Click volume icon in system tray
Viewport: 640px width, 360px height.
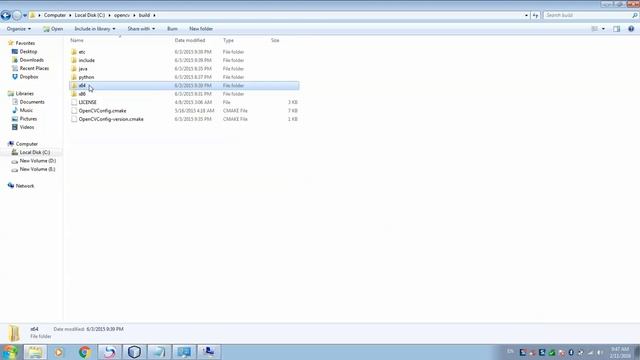point(600,352)
